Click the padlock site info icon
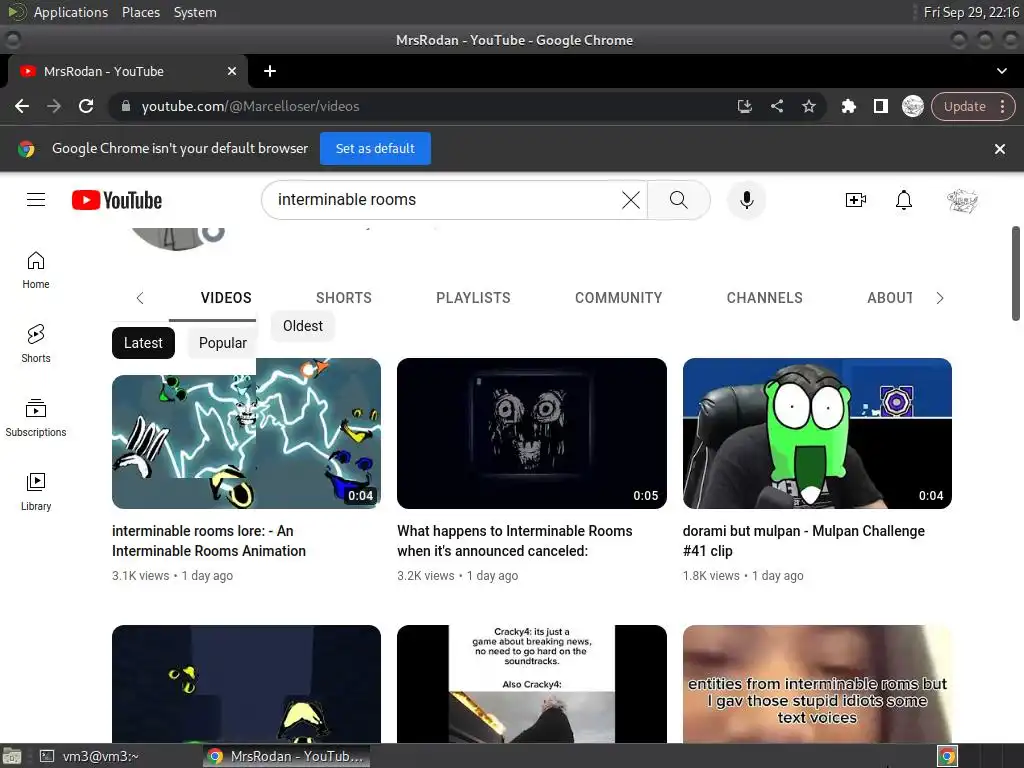1024x768 pixels. pos(126,106)
